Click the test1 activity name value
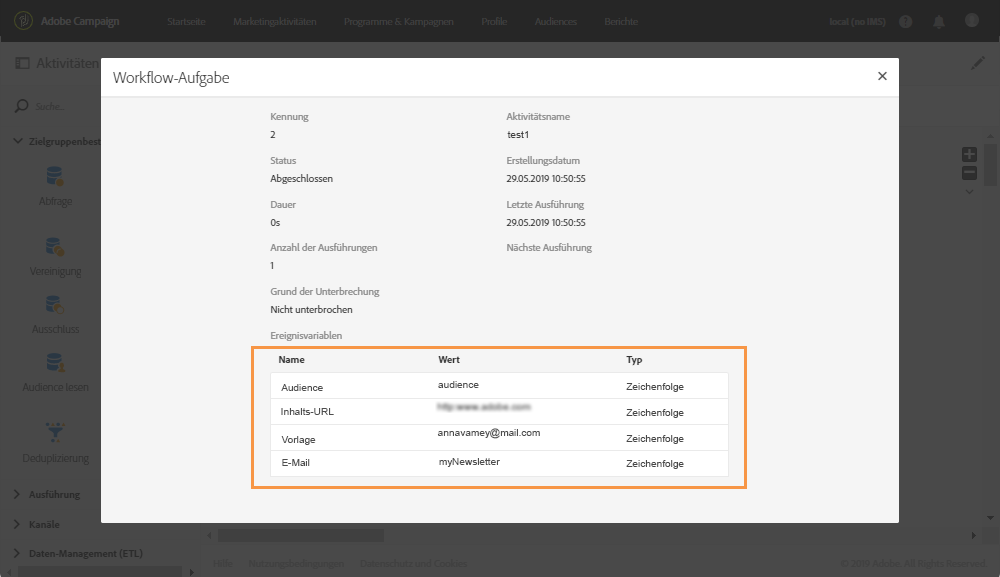 coord(518,135)
